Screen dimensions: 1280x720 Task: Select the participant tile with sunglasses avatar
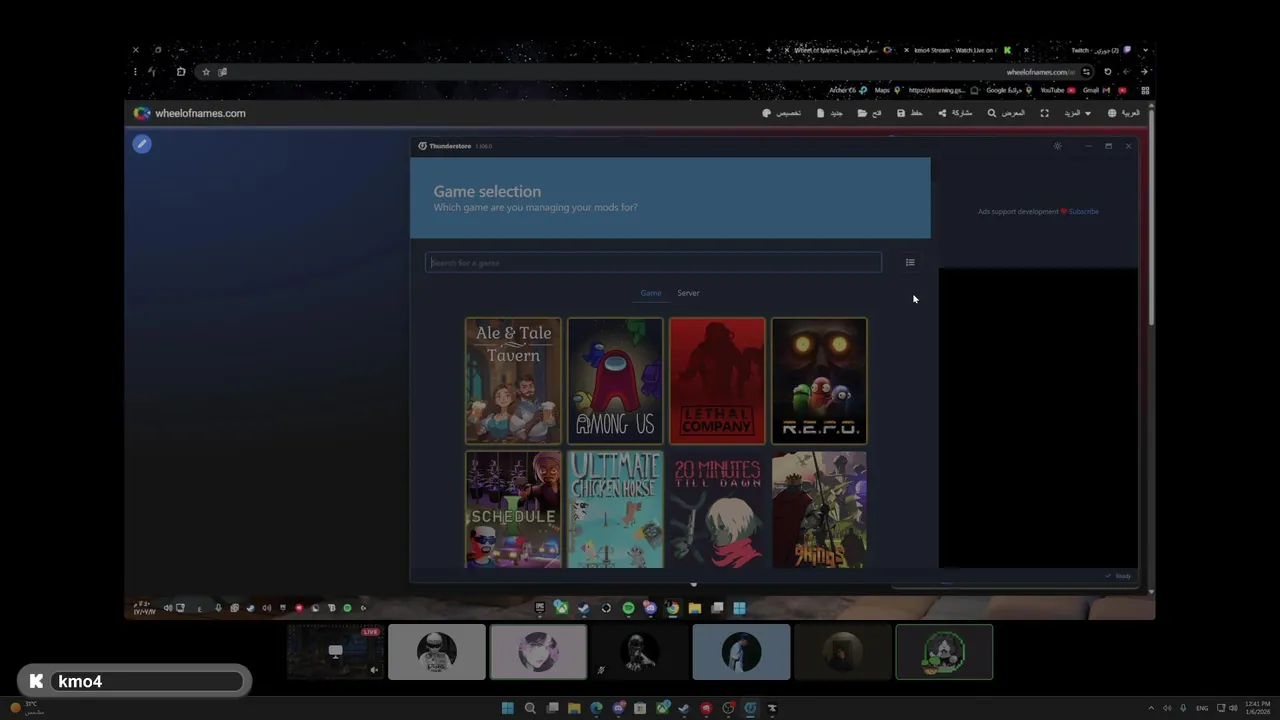click(x=437, y=652)
